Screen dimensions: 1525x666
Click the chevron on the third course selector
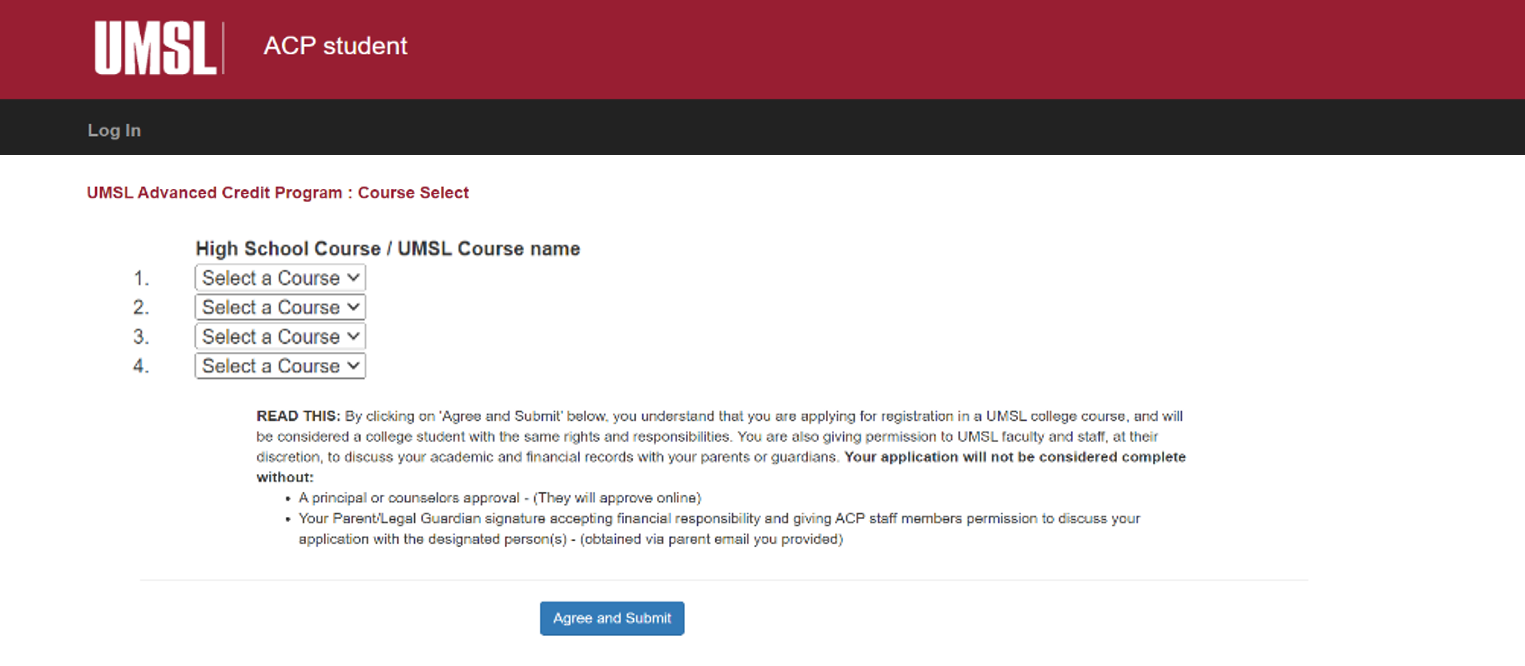click(x=355, y=336)
